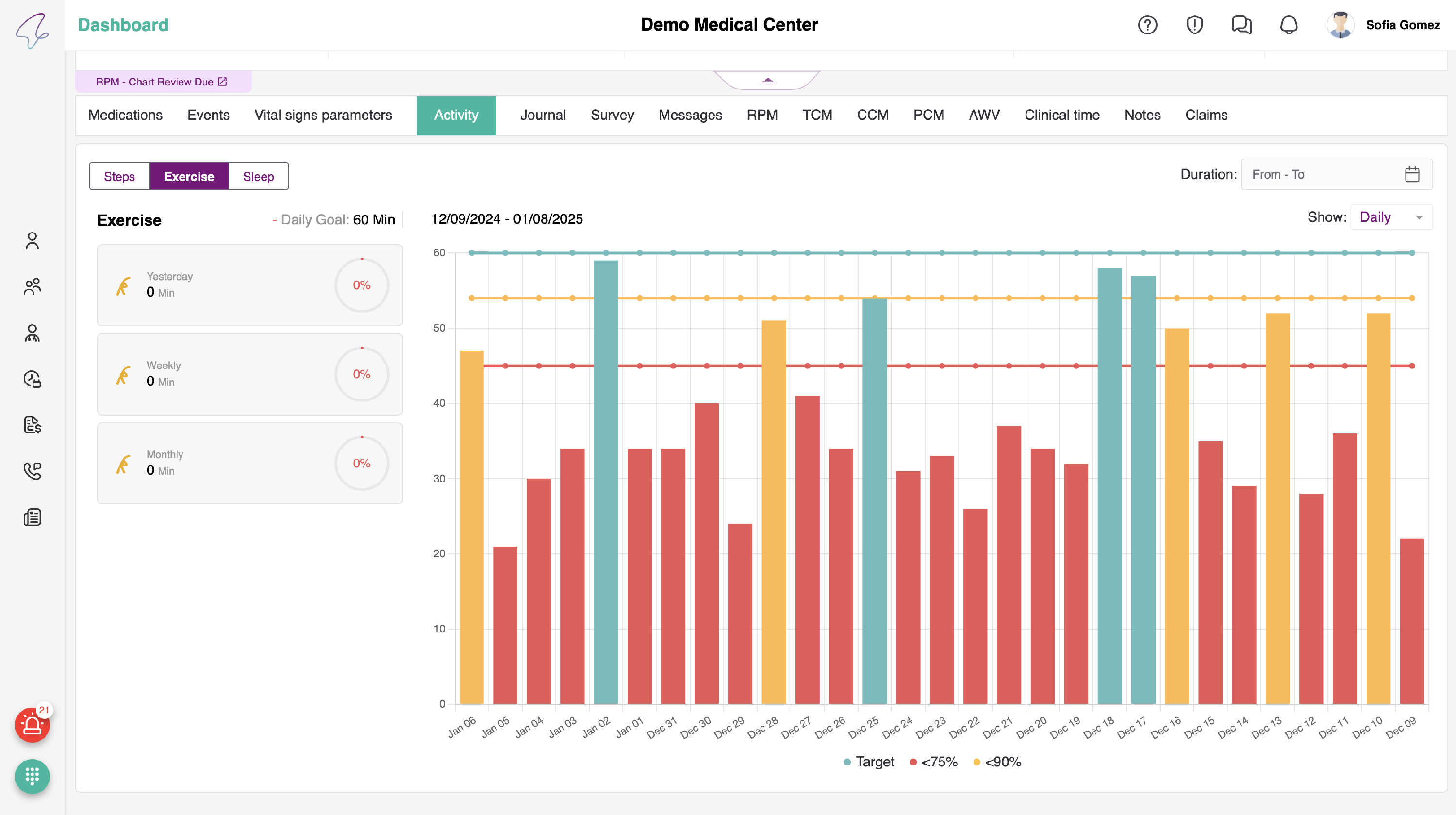The image size is (1456, 815).
Task: Click the shield alert icon in header
Action: [1194, 25]
